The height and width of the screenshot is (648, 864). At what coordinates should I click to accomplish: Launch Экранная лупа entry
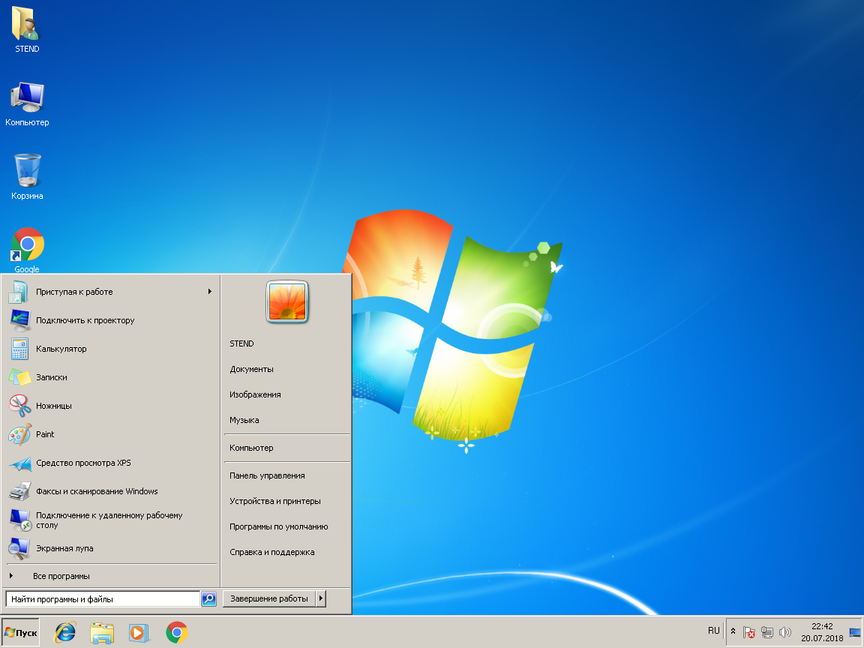[x=112, y=548]
